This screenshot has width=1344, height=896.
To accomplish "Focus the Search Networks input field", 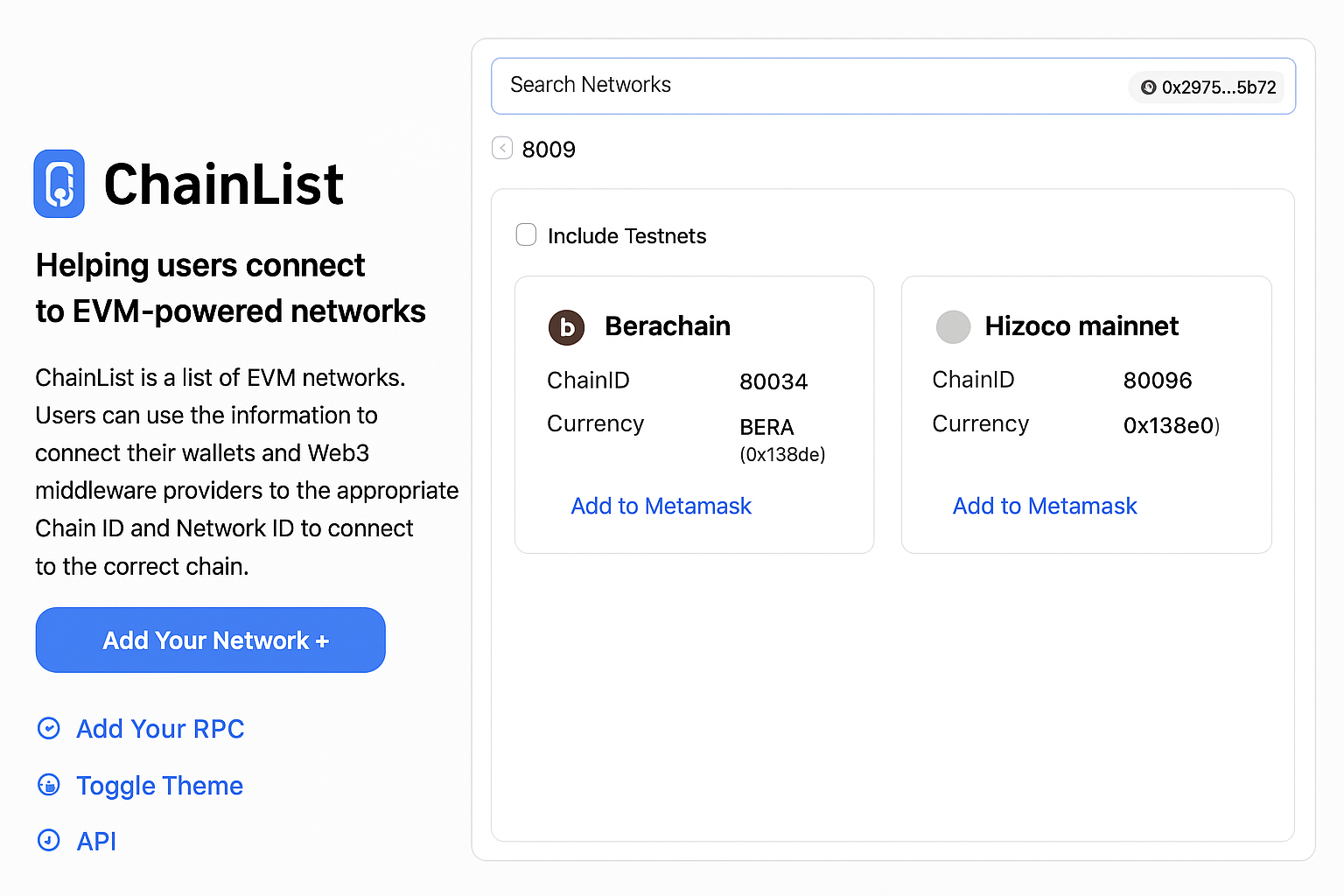I will click(x=893, y=86).
